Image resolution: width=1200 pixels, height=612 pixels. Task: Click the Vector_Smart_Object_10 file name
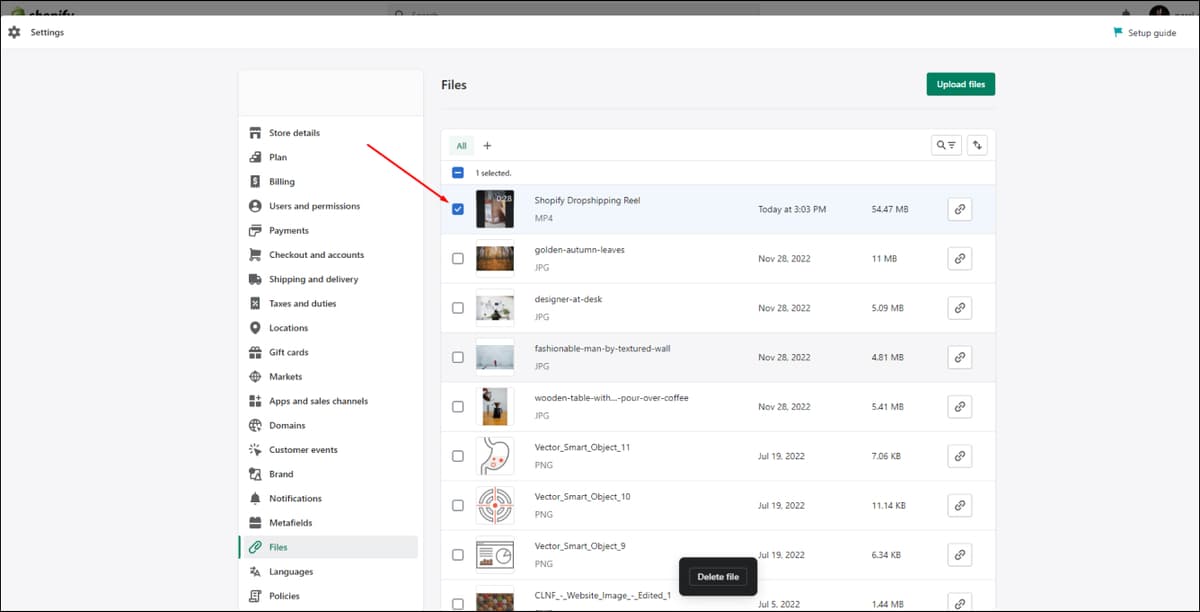pos(582,497)
